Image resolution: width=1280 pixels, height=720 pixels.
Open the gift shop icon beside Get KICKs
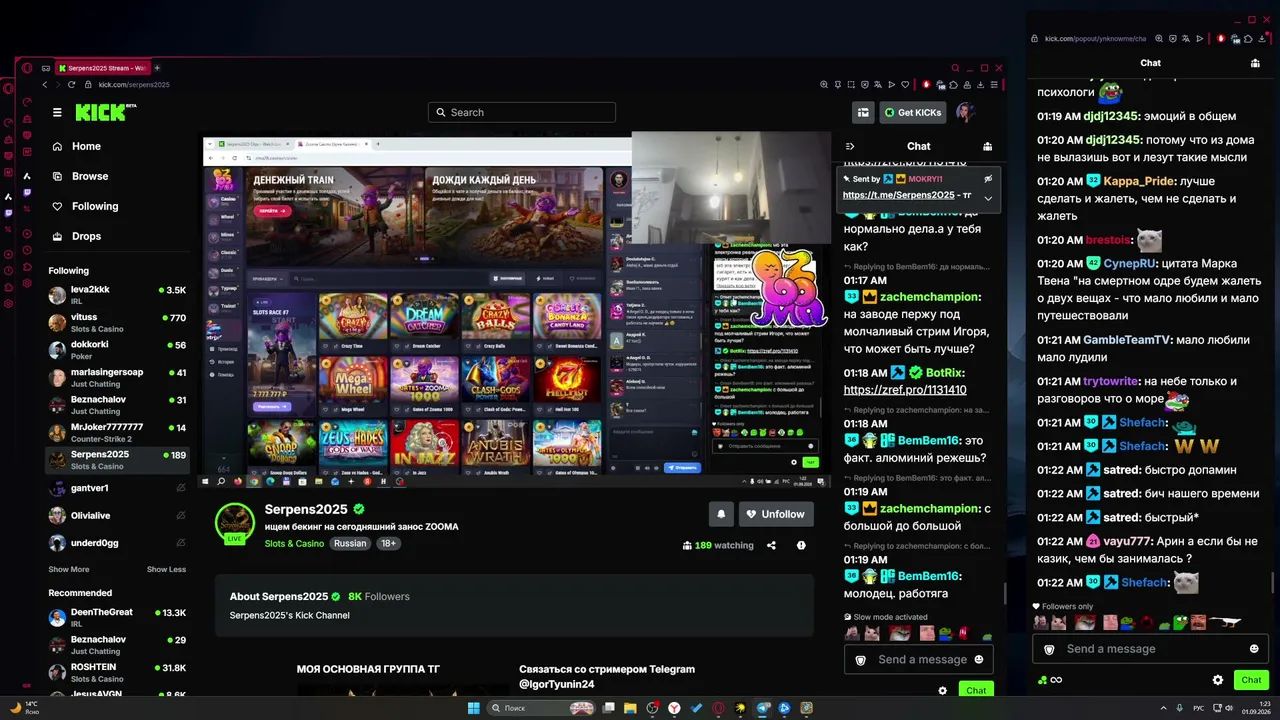863,112
